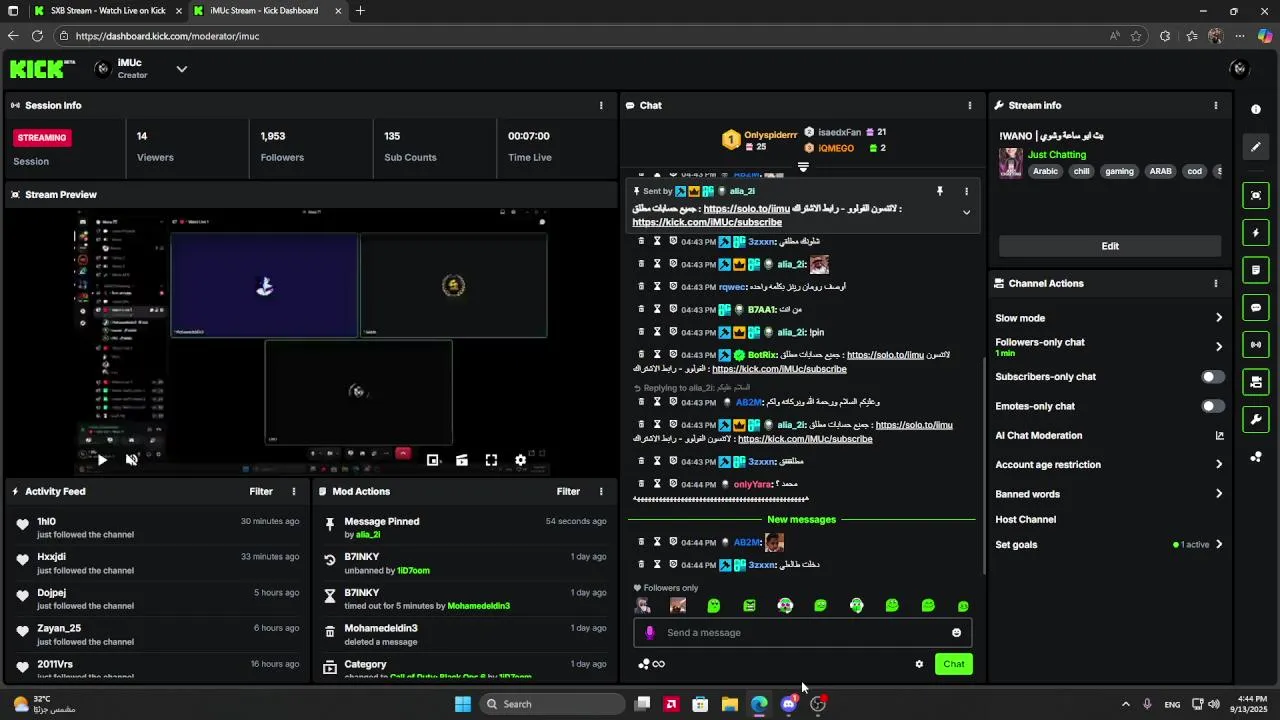This screenshot has width=1280, height=720.
Task: Click the broadcast signal sidebar icon
Action: pos(1256,345)
